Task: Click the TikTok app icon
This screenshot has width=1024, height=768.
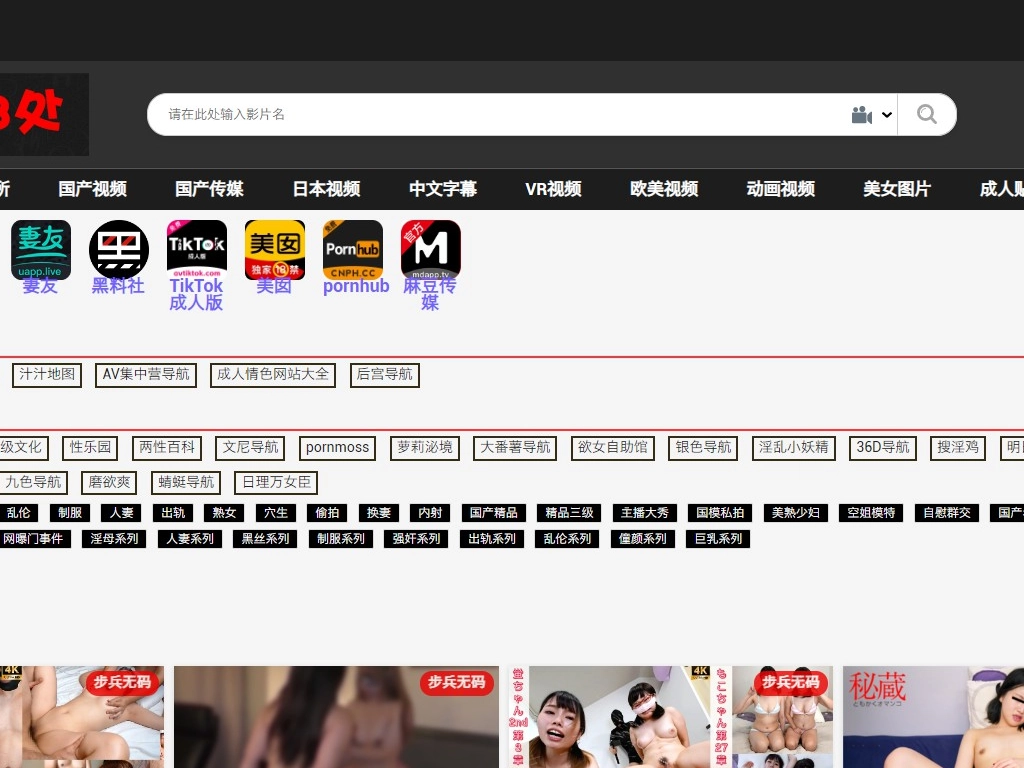Action: [197, 250]
